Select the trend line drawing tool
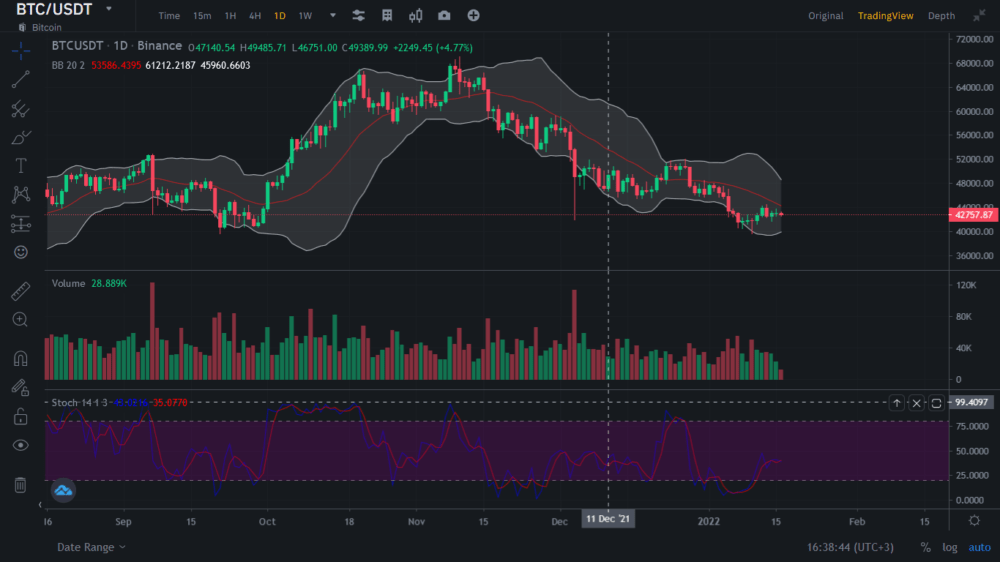The width and height of the screenshot is (1000, 562). pos(20,80)
